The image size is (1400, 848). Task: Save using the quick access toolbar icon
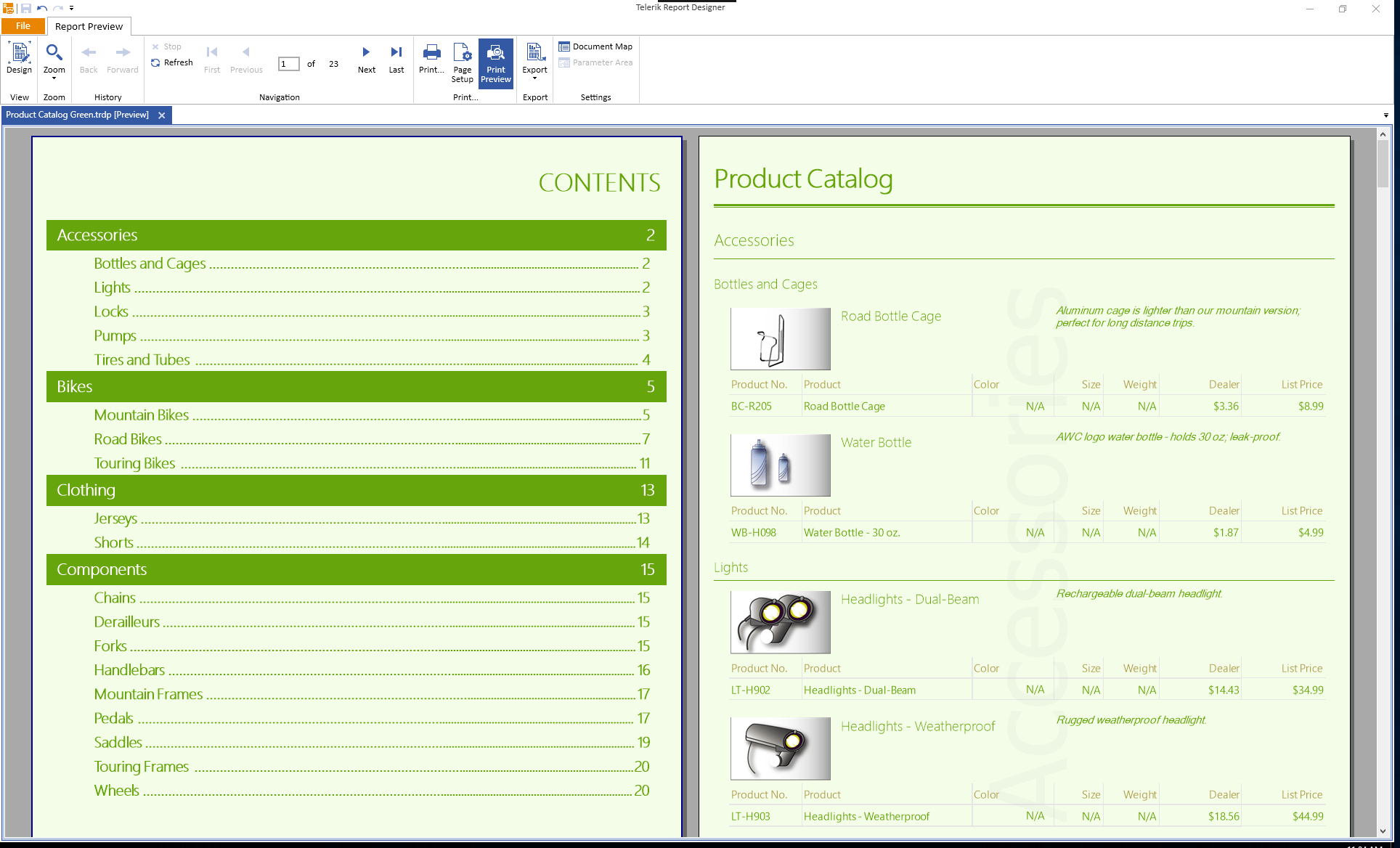[27, 7]
